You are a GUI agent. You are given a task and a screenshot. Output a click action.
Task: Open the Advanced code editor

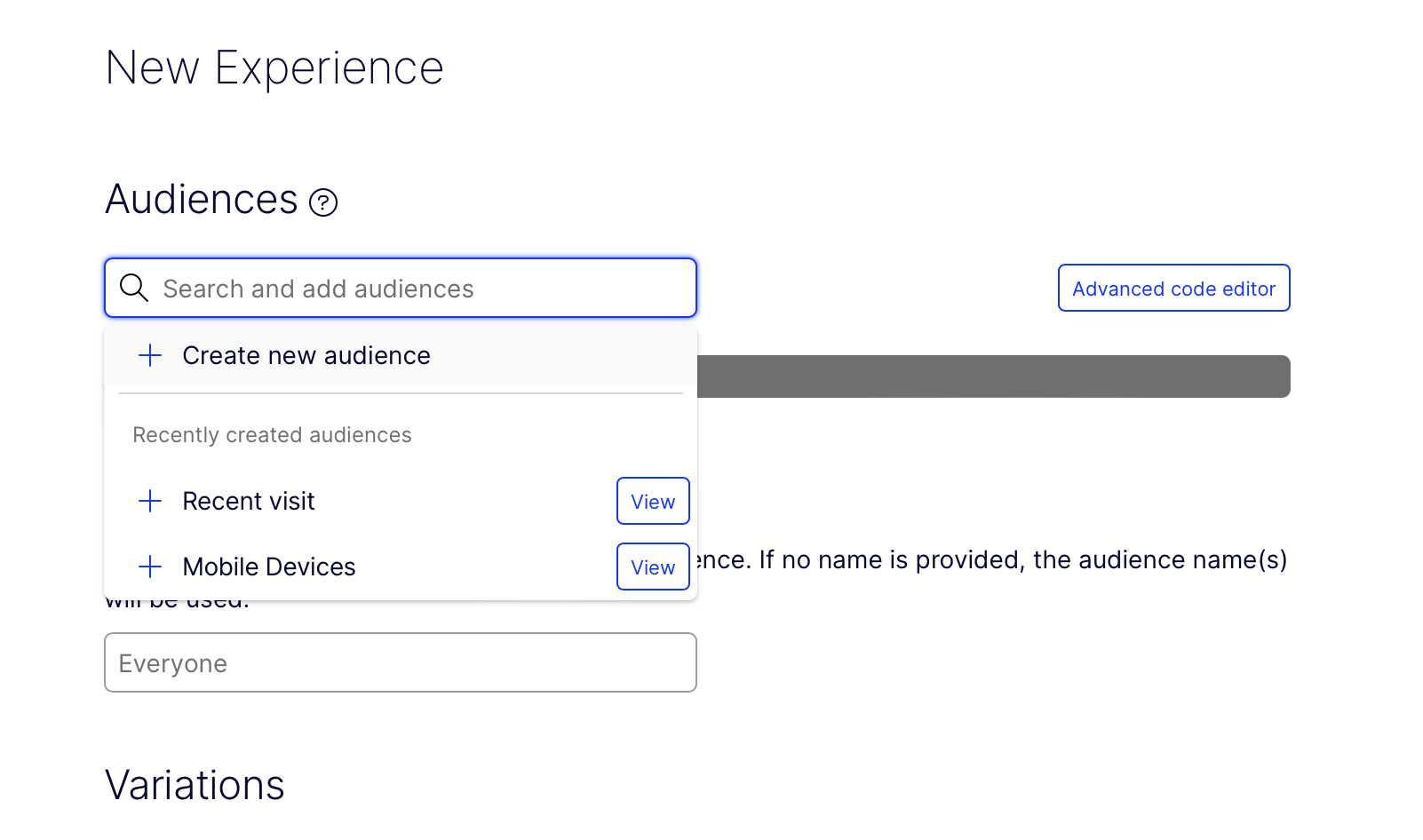click(1173, 288)
